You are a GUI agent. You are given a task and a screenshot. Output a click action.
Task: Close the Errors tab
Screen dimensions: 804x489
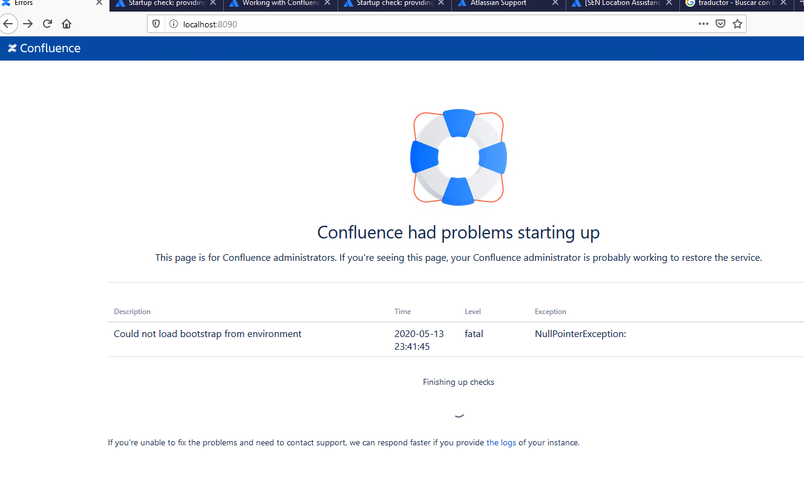(99, 3)
